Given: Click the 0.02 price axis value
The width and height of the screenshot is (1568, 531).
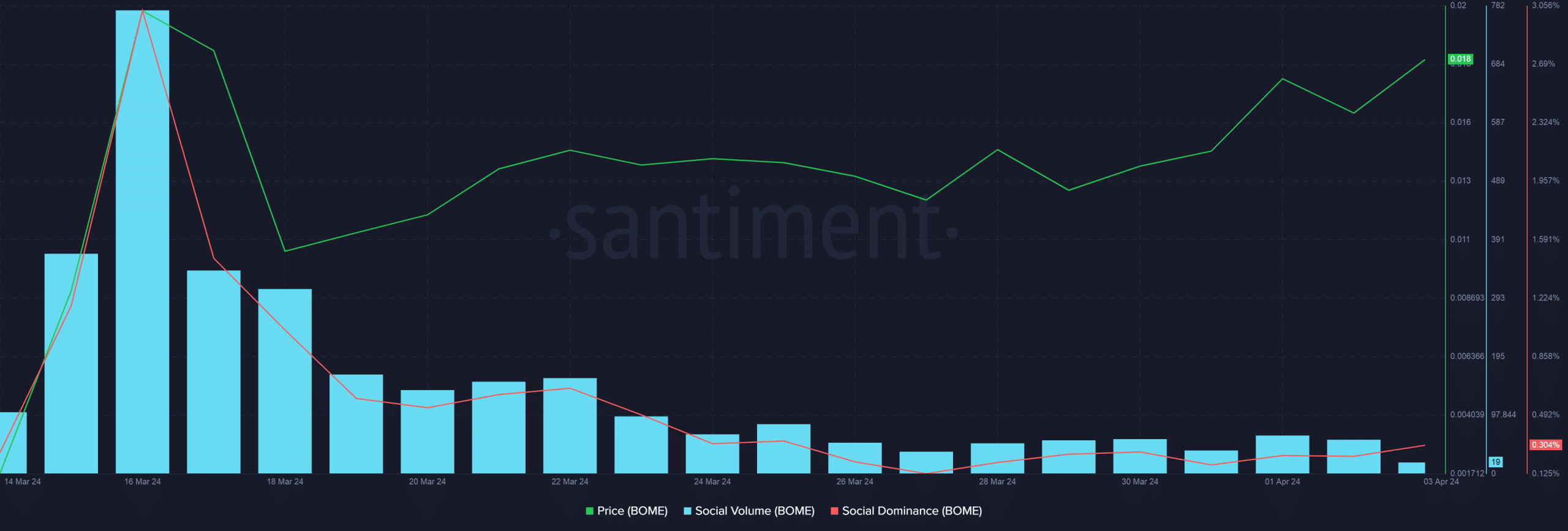Looking at the screenshot, I should point(1458,6).
